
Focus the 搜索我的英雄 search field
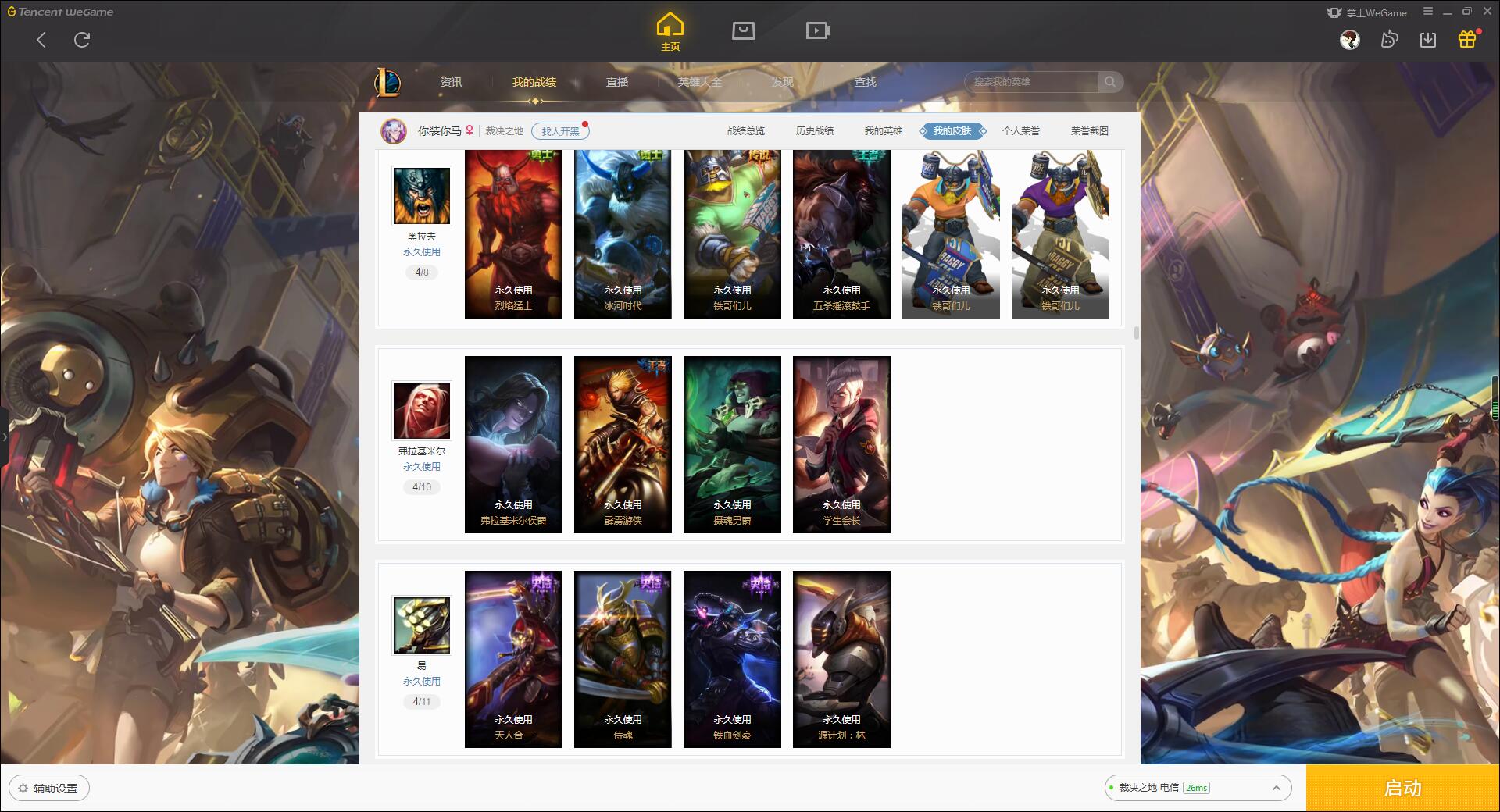[x=1031, y=82]
